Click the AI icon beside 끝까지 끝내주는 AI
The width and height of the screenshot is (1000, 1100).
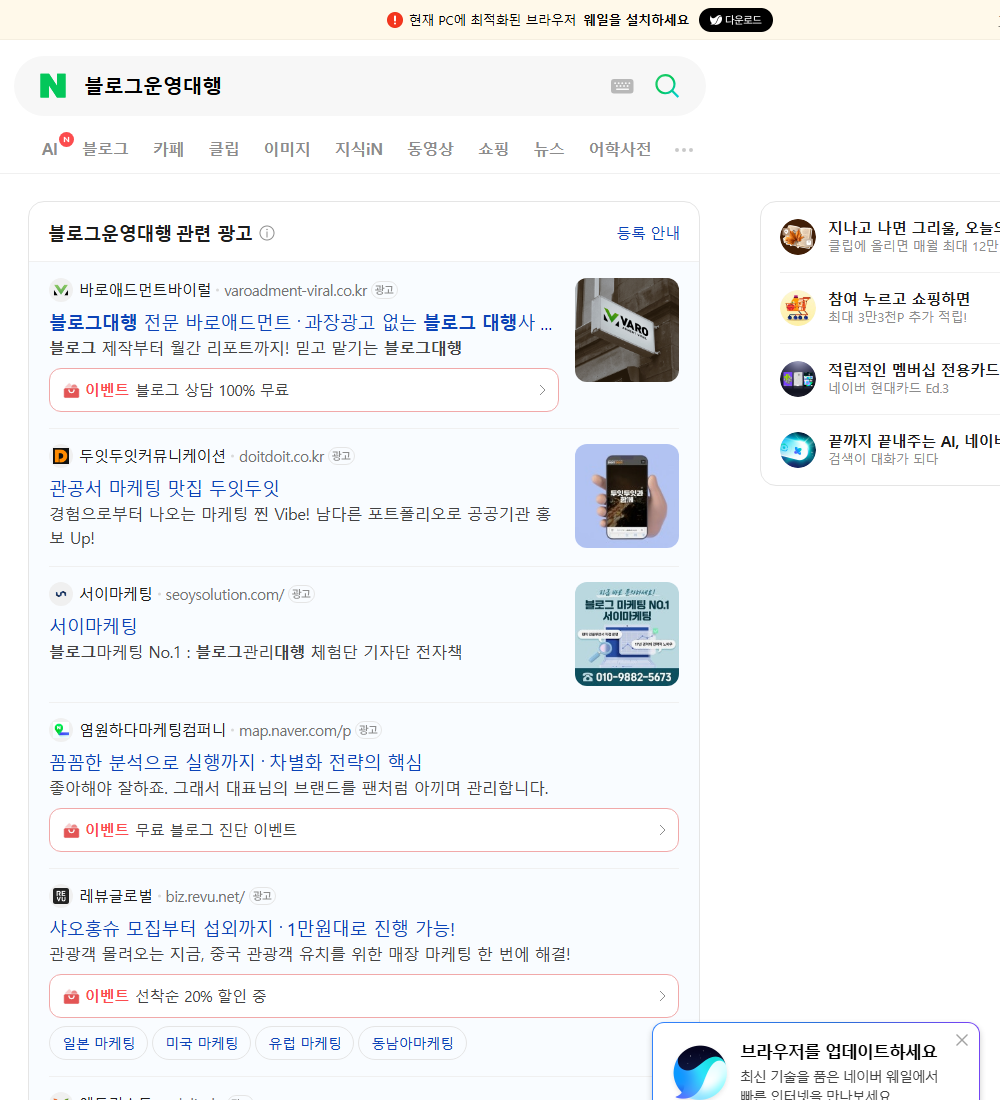pyautogui.click(x=798, y=450)
